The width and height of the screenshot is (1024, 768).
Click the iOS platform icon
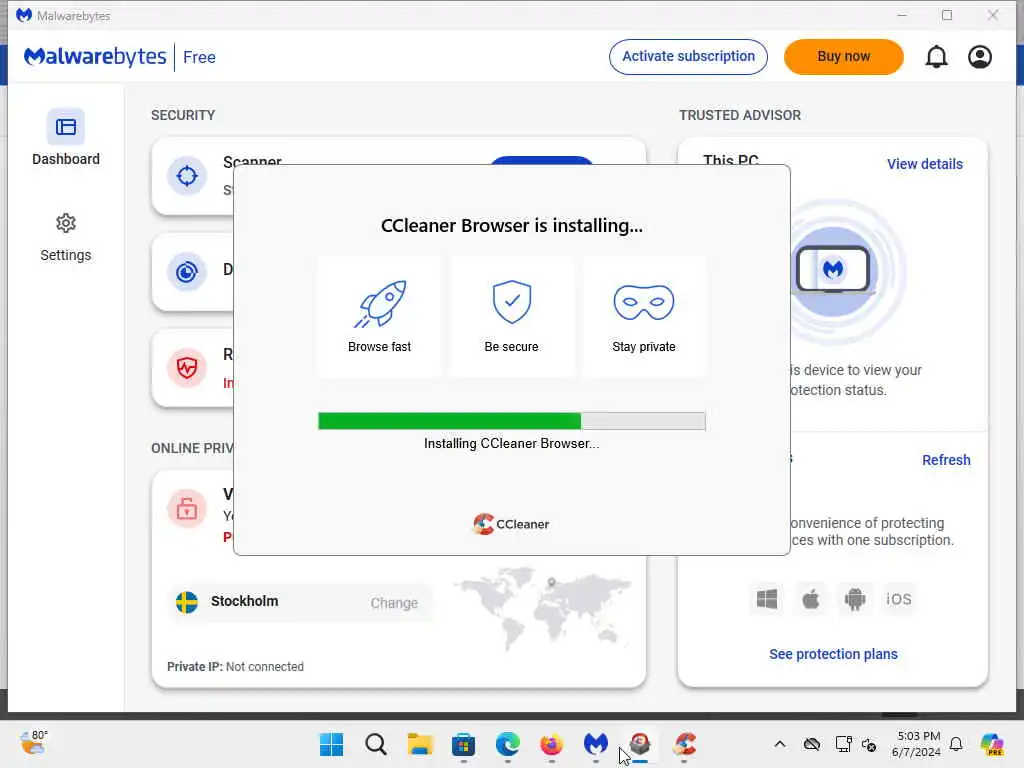click(x=898, y=599)
